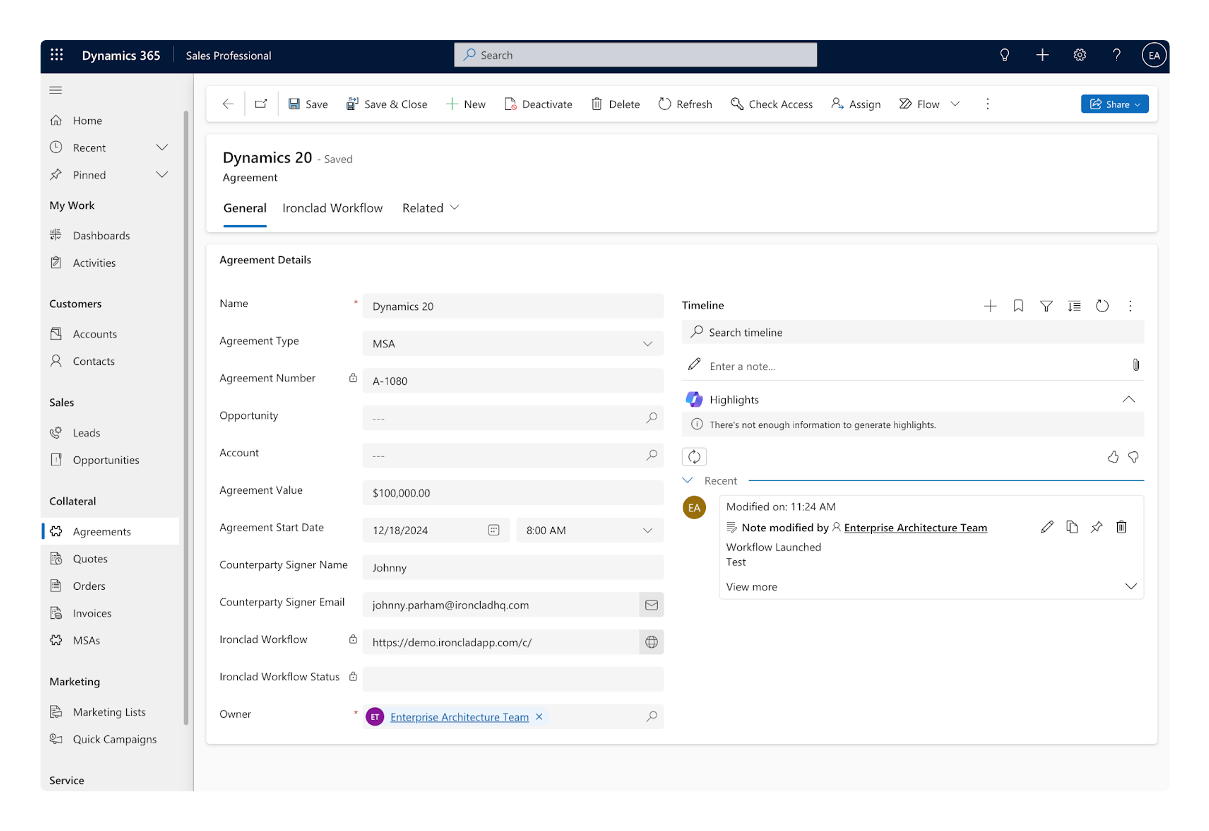Click Owner lookup search icon

point(652,717)
